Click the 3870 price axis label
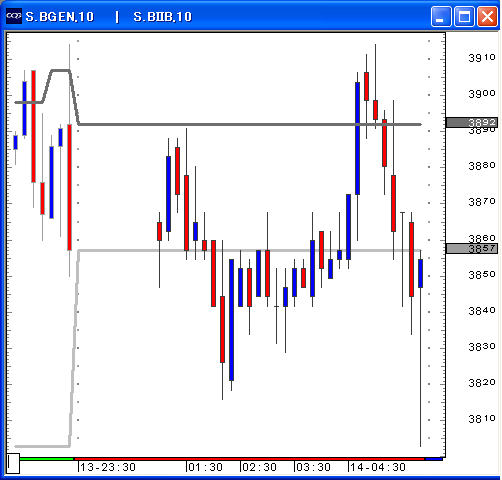This screenshot has width=502, height=480. click(x=482, y=202)
